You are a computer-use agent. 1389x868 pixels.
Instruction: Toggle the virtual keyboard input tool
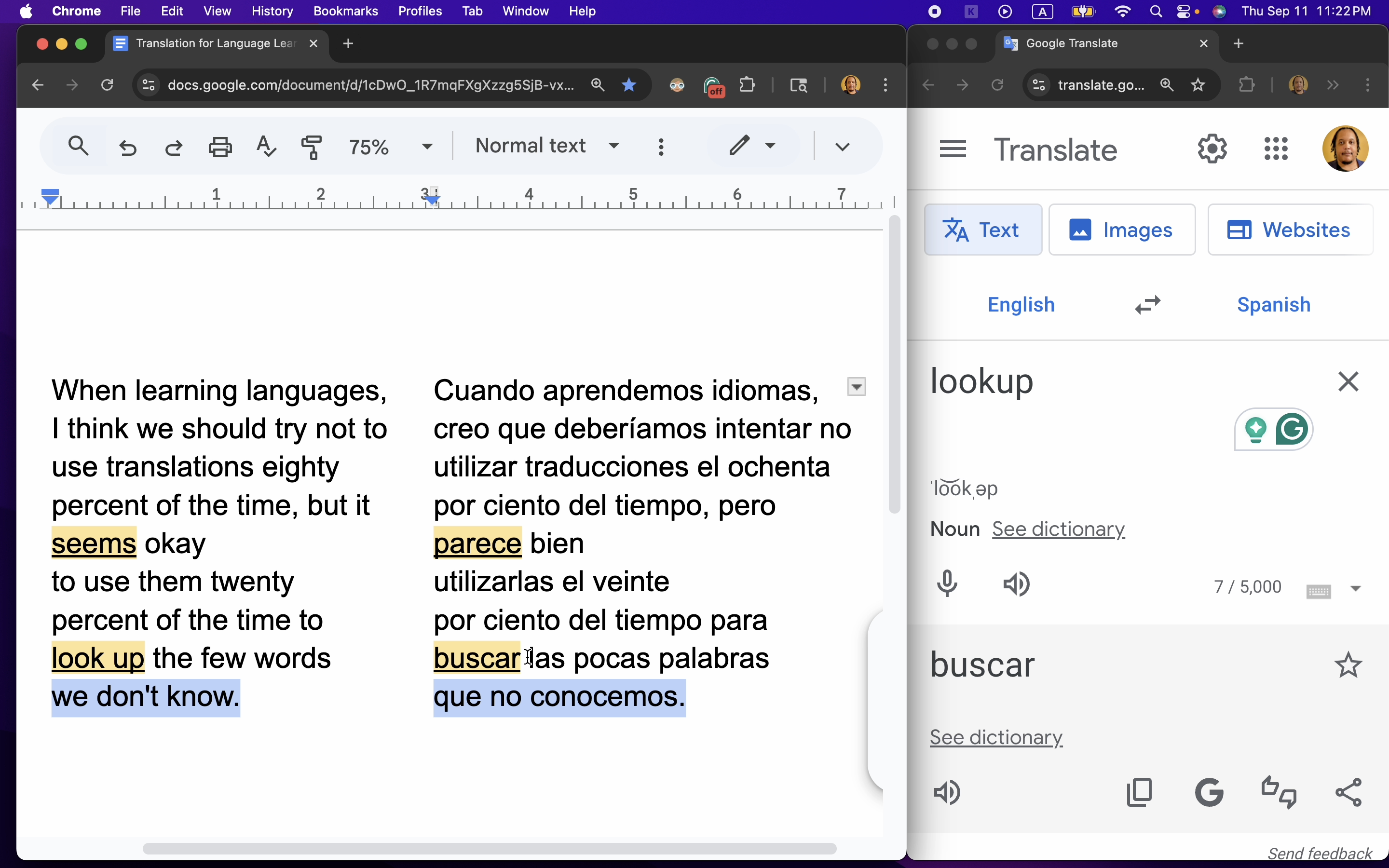click(1319, 591)
